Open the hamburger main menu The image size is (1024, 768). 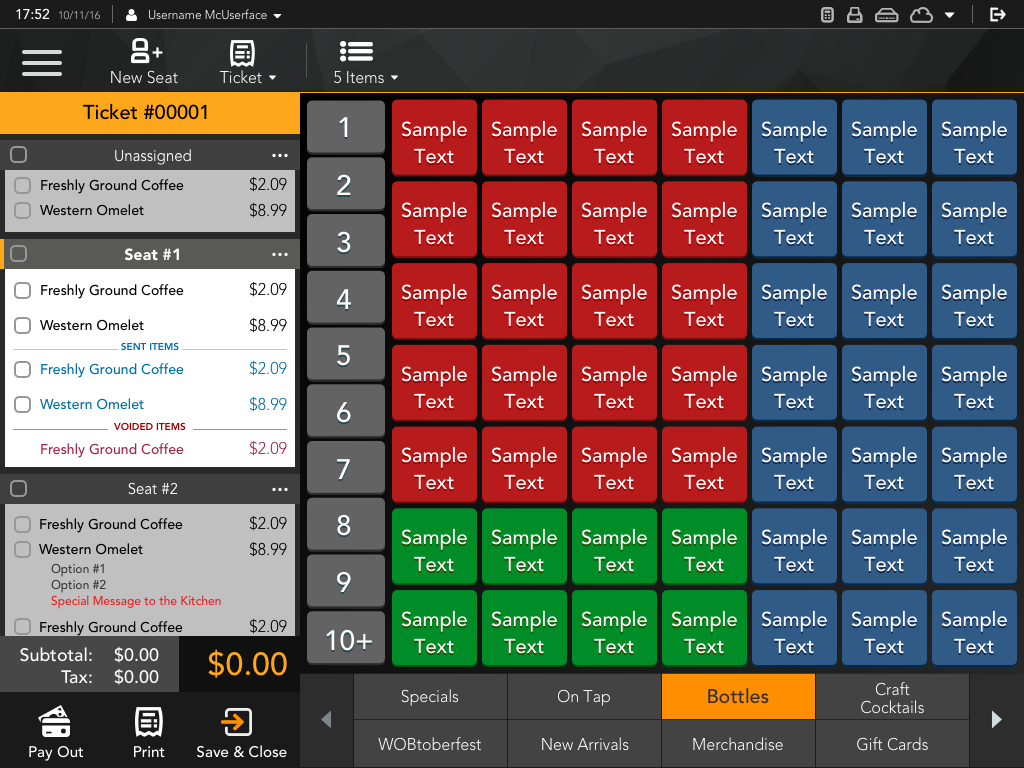42,63
